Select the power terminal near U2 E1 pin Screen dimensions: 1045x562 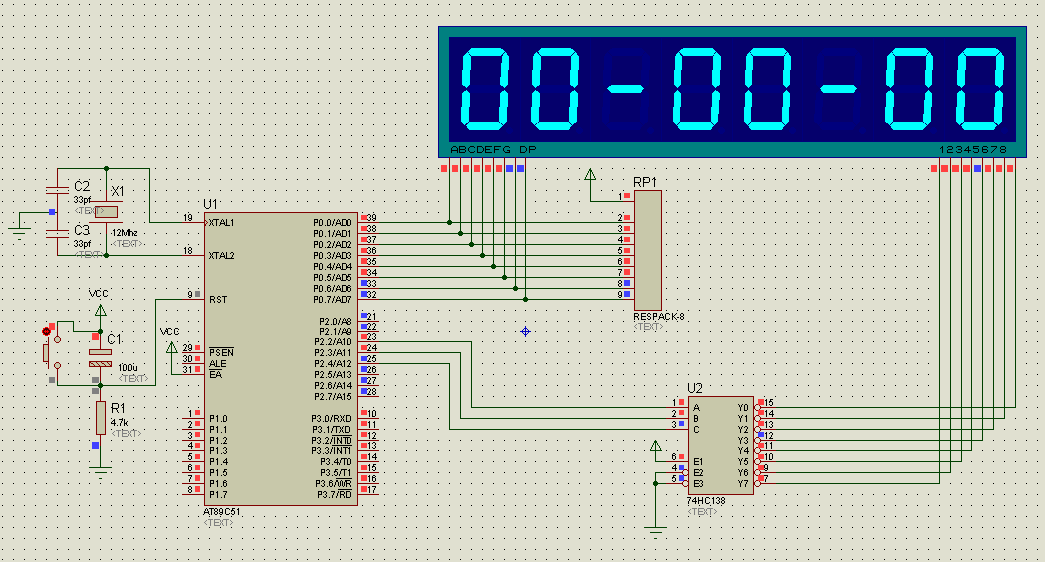click(x=655, y=446)
